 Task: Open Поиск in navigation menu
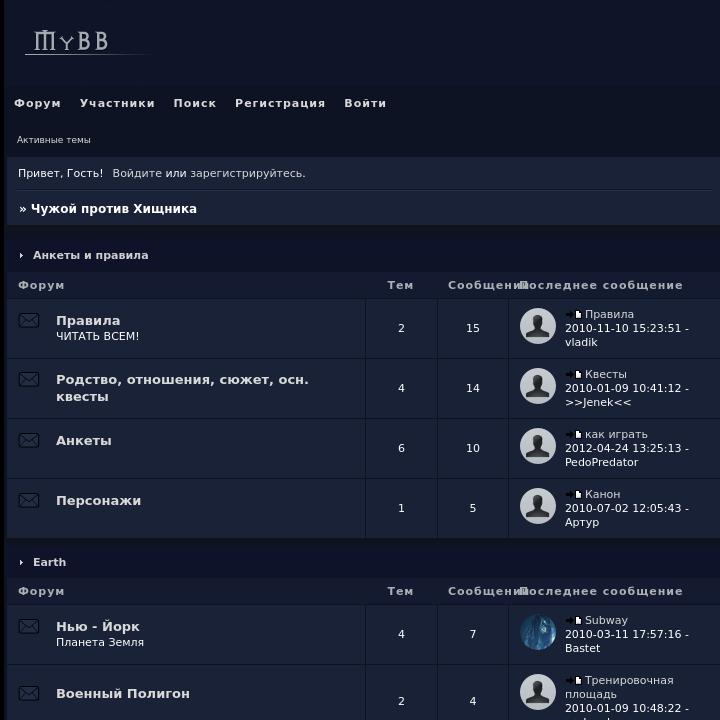(195, 103)
